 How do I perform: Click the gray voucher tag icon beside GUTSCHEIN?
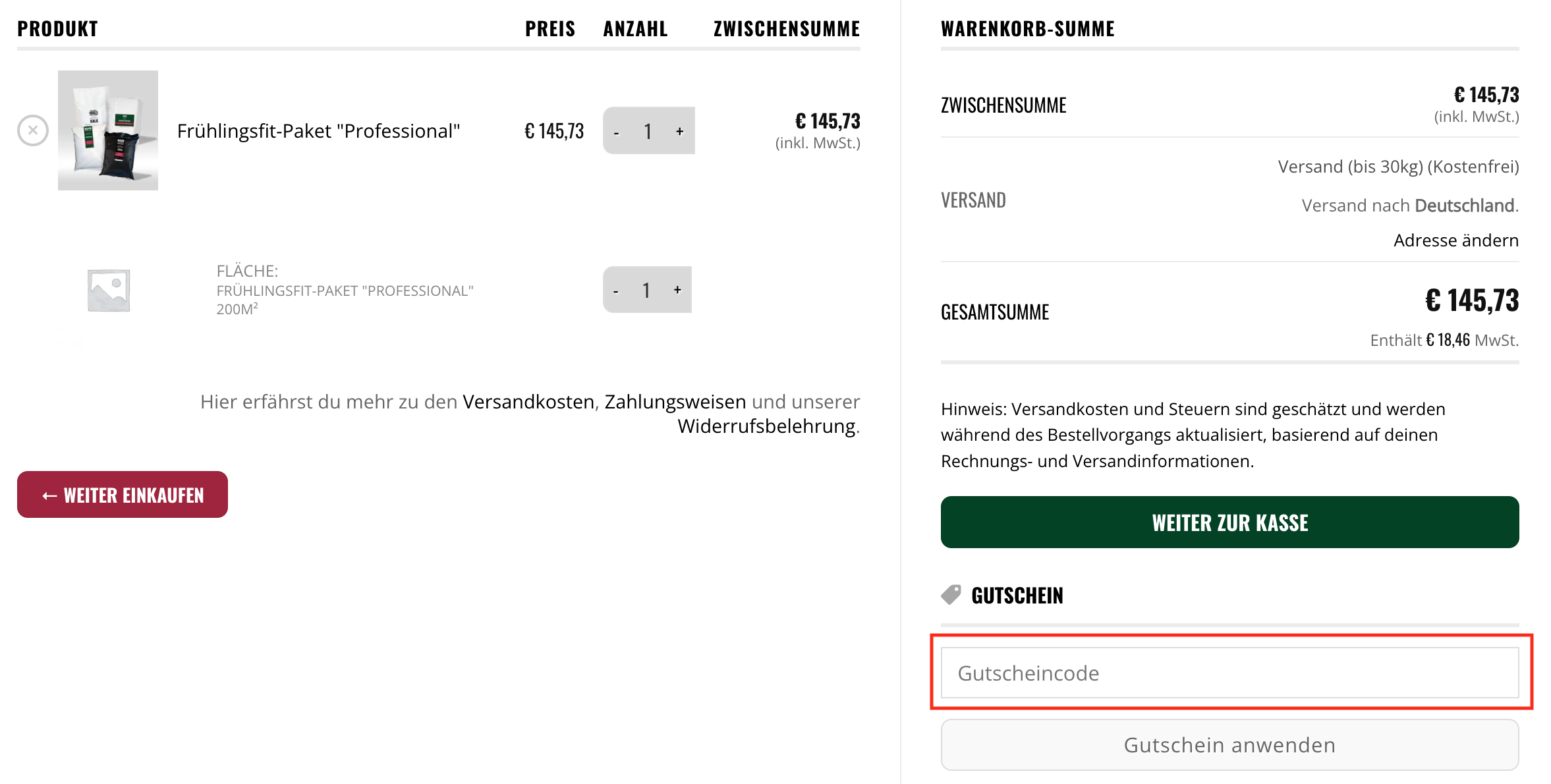(951, 594)
